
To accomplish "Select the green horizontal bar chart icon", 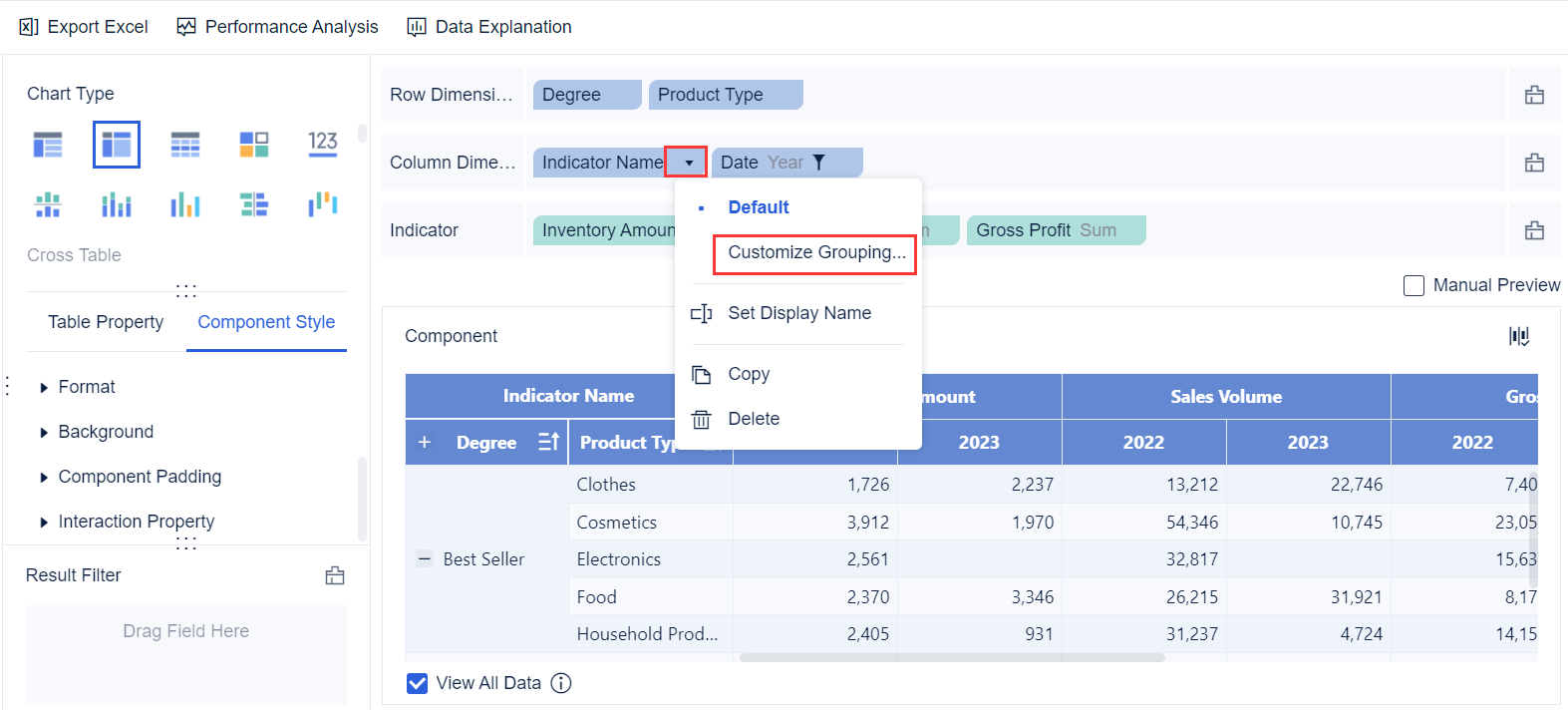I will 254,205.
